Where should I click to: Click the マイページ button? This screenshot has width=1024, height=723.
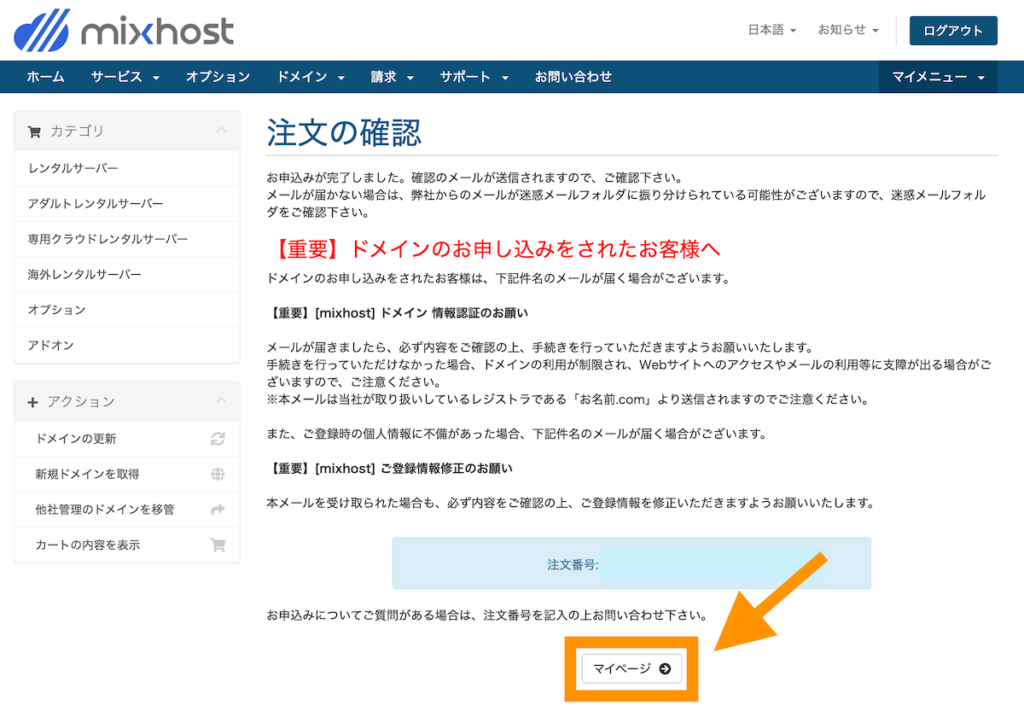[x=630, y=668]
